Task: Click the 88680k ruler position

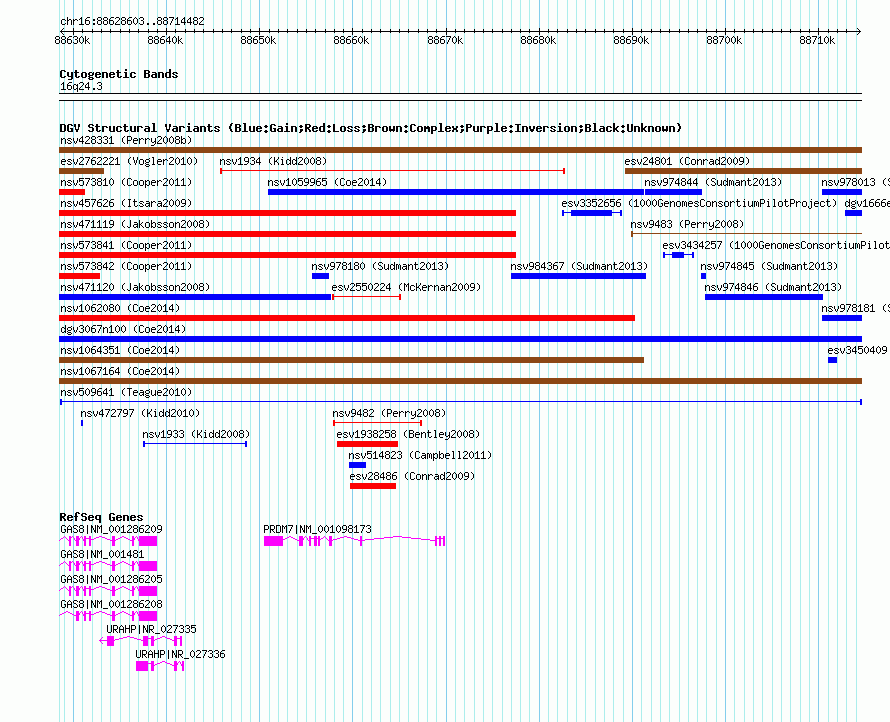Action: [538, 40]
